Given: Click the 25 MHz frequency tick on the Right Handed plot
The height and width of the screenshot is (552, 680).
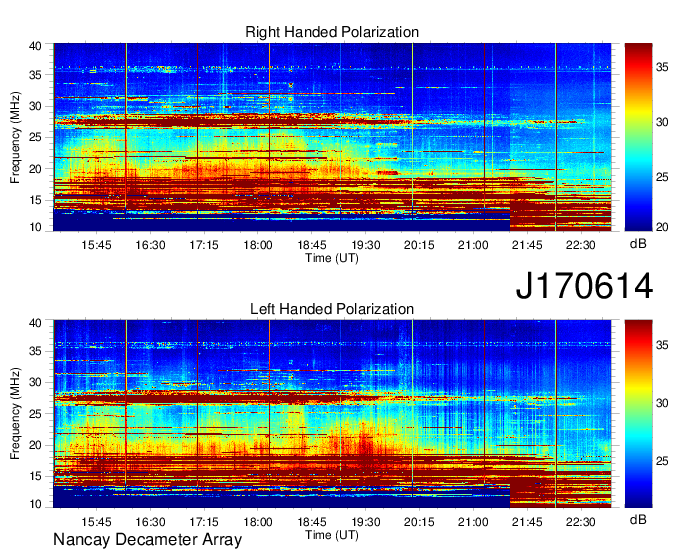Looking at the screenshot, I should [35, 137].
